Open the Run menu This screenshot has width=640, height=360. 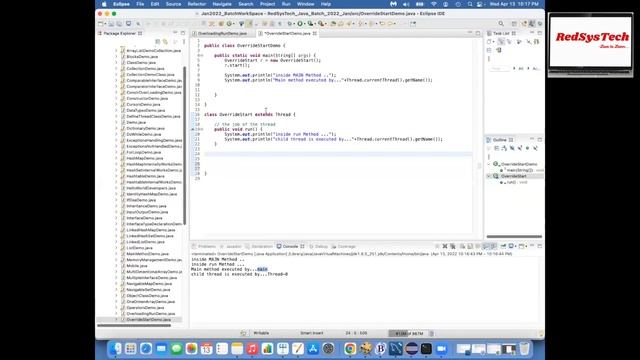pos(286,4)
